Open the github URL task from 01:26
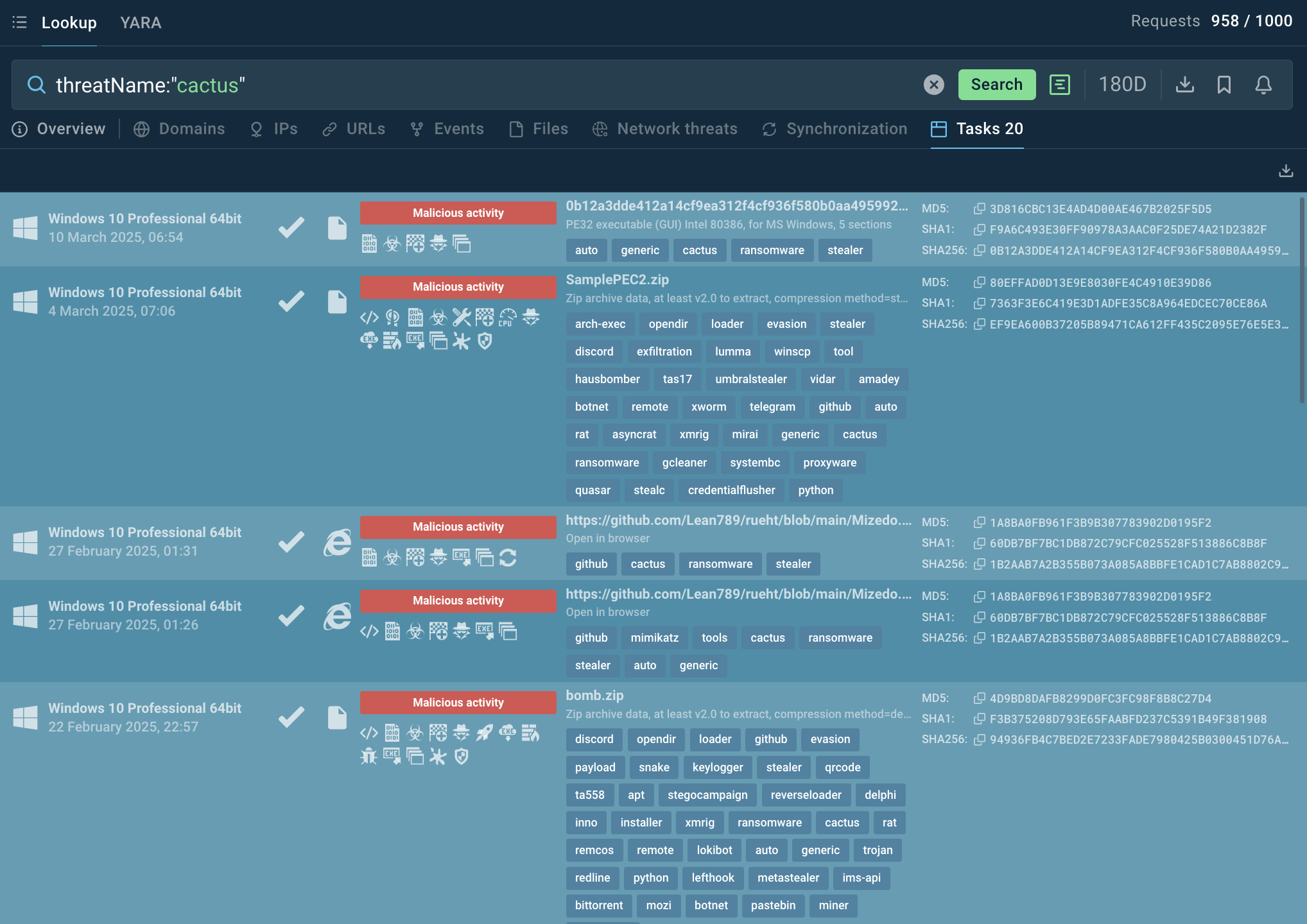The image size is (1307, 924). [738, 594]
